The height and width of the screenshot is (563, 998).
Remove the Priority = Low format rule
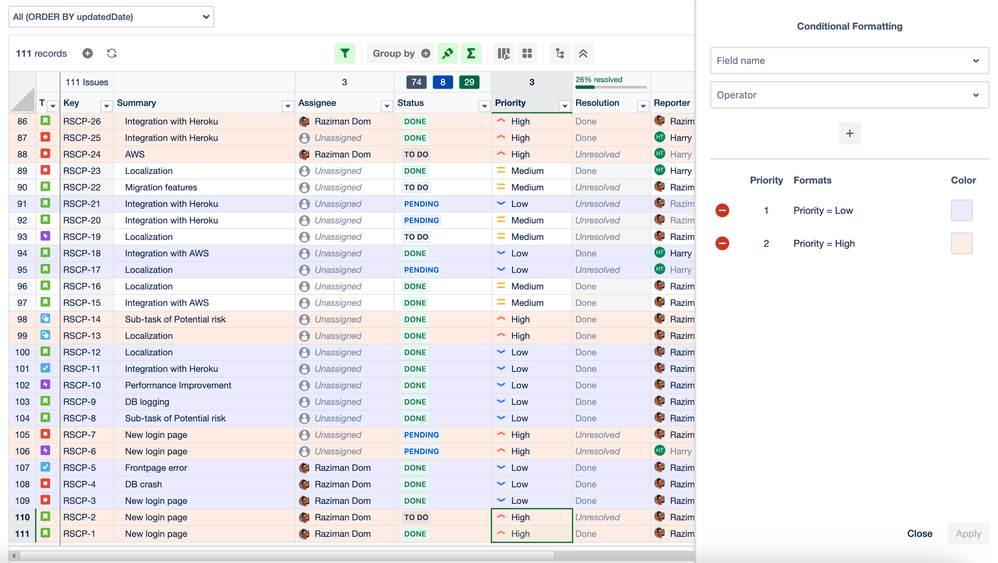[722, 211]
